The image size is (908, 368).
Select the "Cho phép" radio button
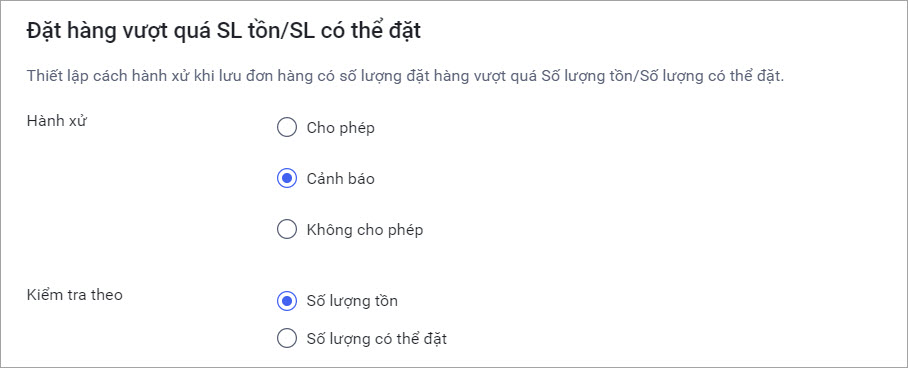coord(287,127)
